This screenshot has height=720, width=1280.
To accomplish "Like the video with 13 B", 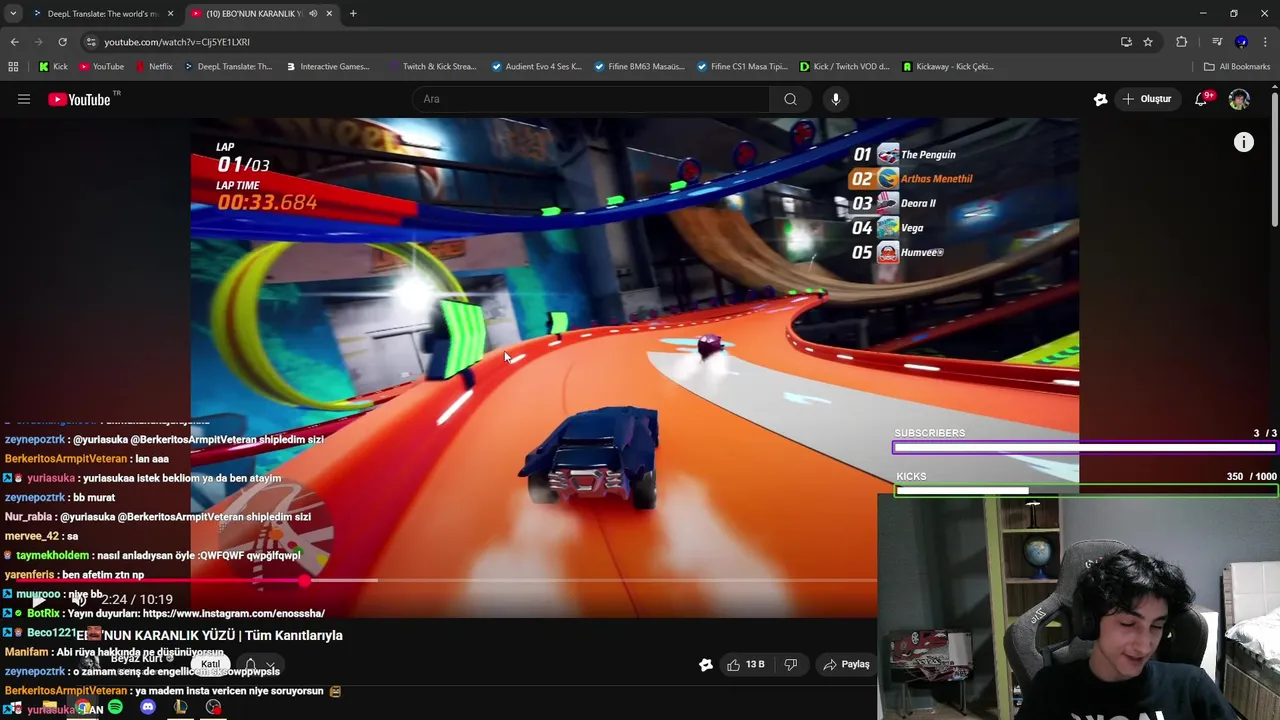I will click(746, 664).
